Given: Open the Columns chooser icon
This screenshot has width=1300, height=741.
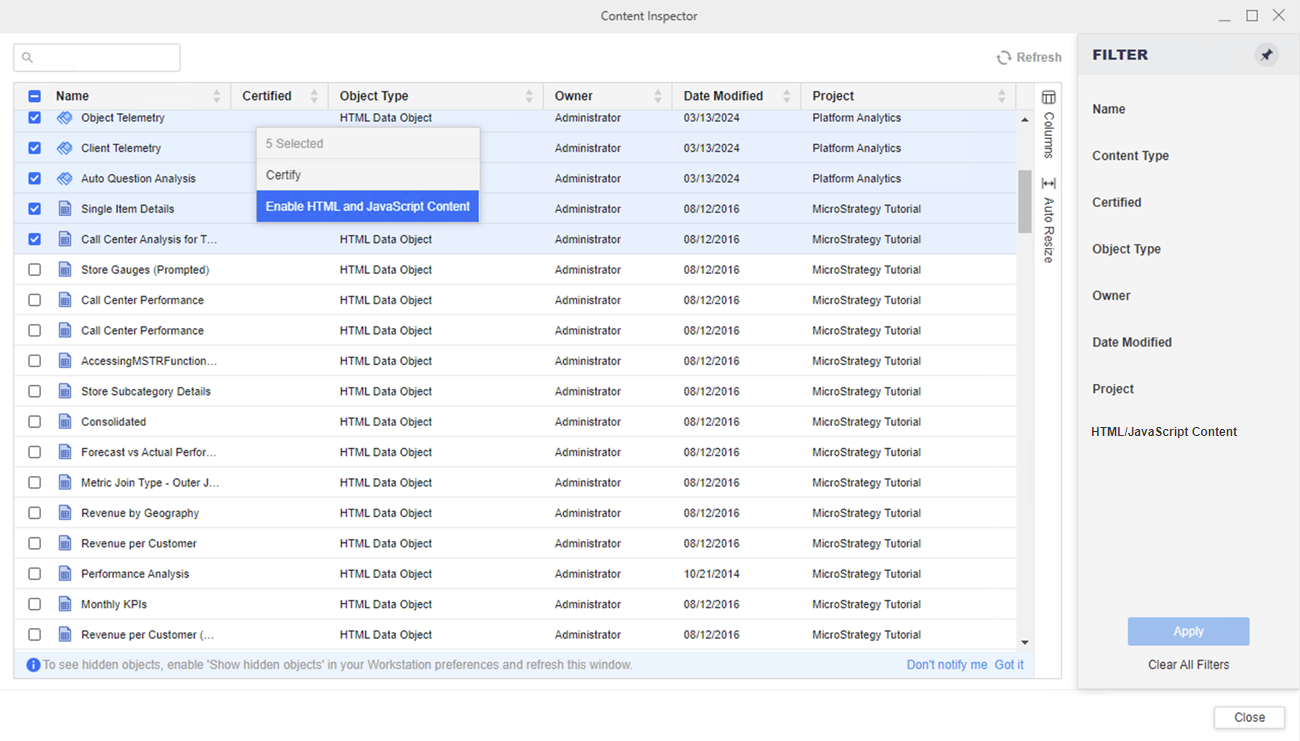Looking at the screenshot, I should point(1048,98).
